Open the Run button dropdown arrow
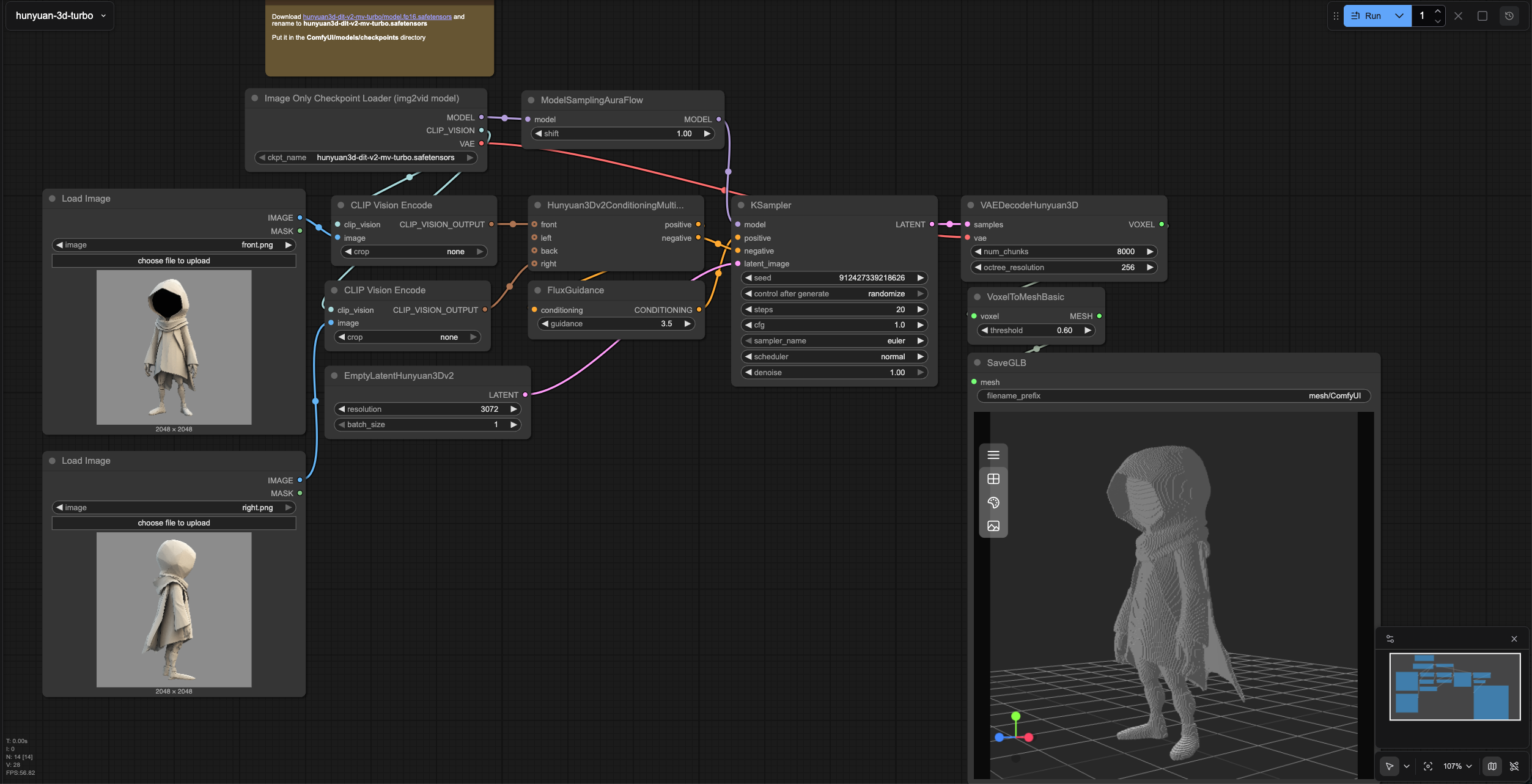The width and height of the screenshot is (1532, 784). point(1399,16)
